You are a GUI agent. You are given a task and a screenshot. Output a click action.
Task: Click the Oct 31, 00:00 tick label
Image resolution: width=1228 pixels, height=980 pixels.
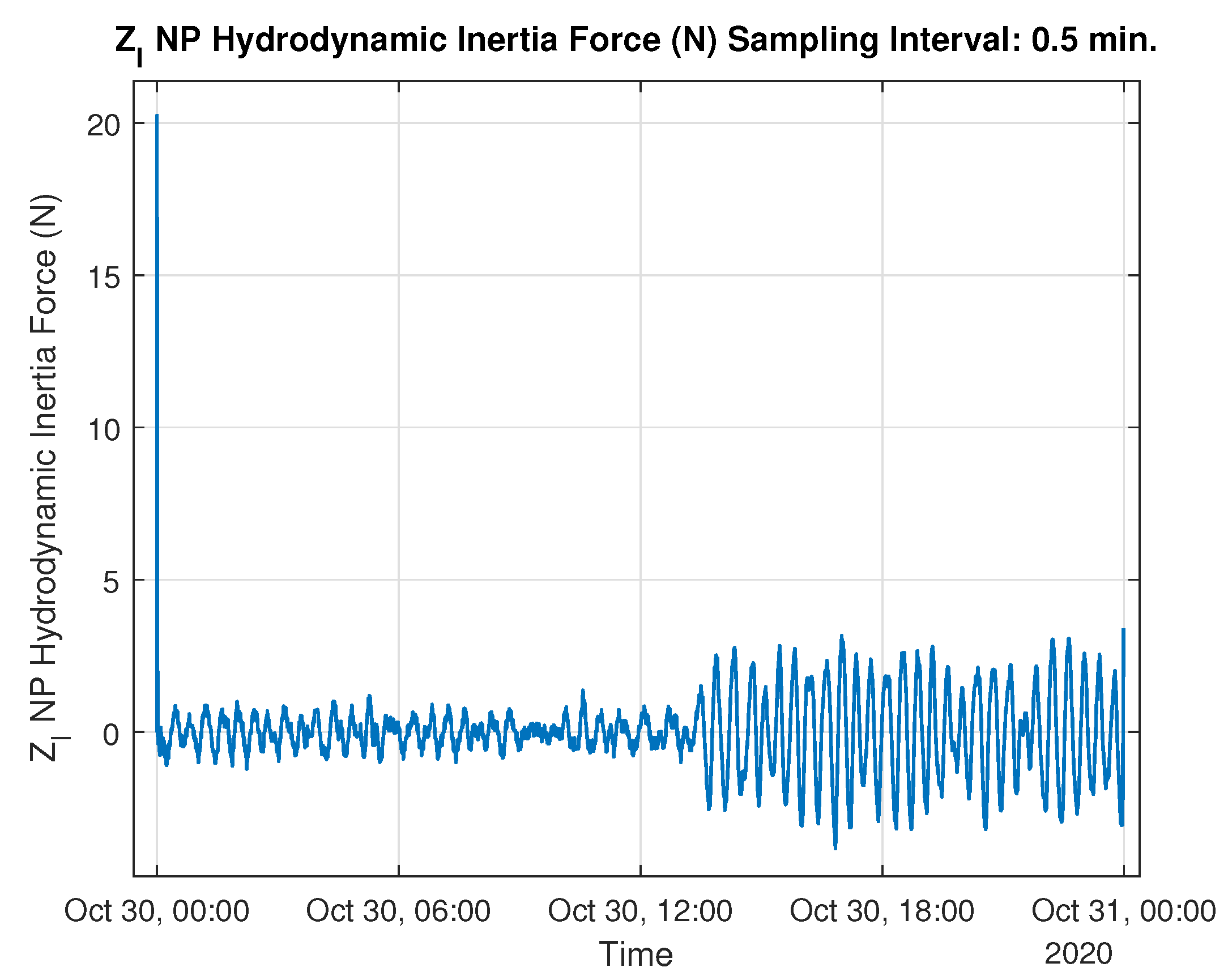[x=1123, y=911]
